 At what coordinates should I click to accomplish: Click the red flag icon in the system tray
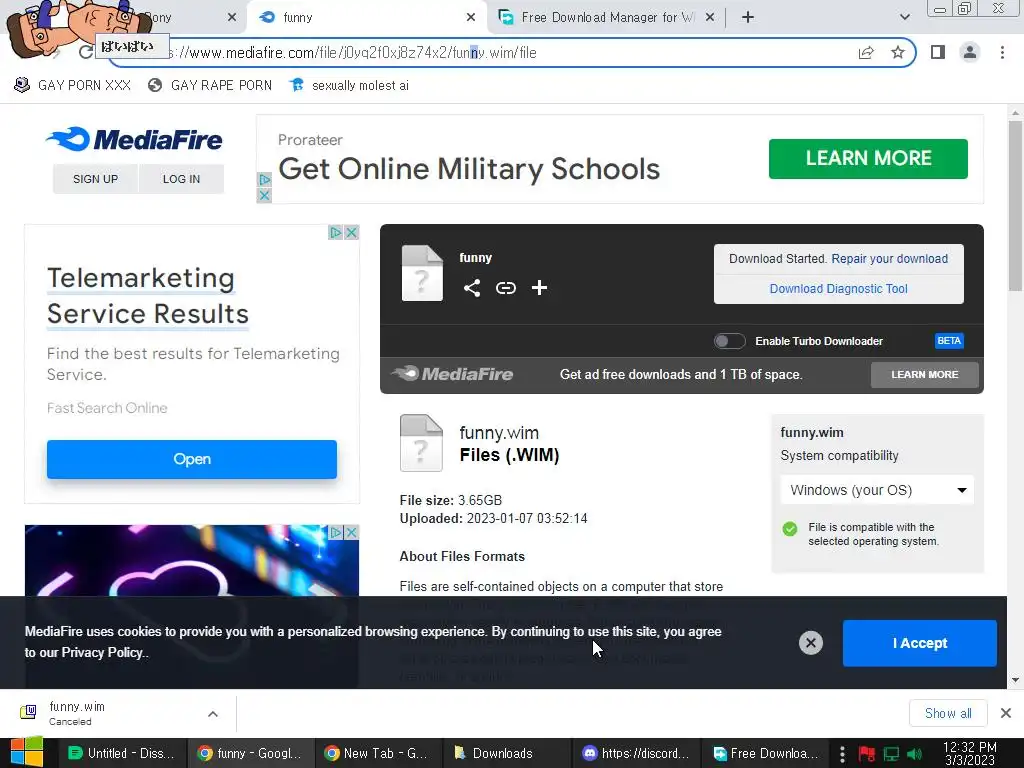(x=867, y=754)
